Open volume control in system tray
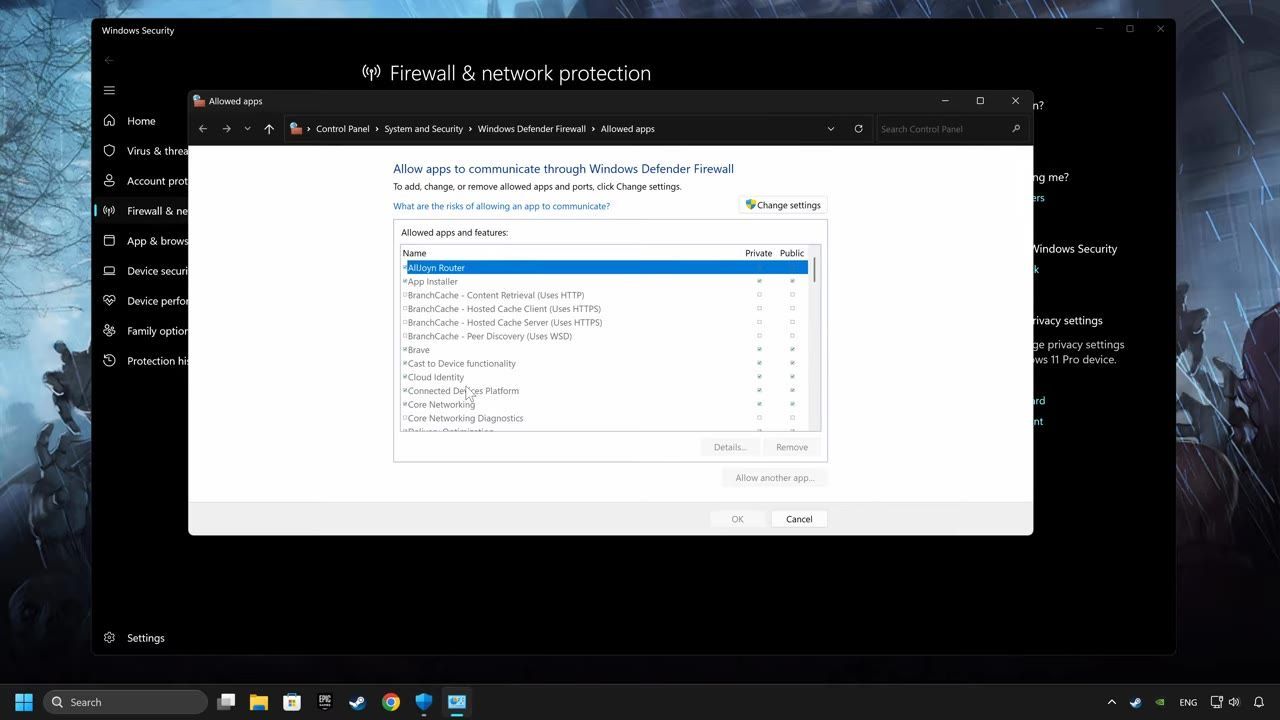 pos(1234,702)
